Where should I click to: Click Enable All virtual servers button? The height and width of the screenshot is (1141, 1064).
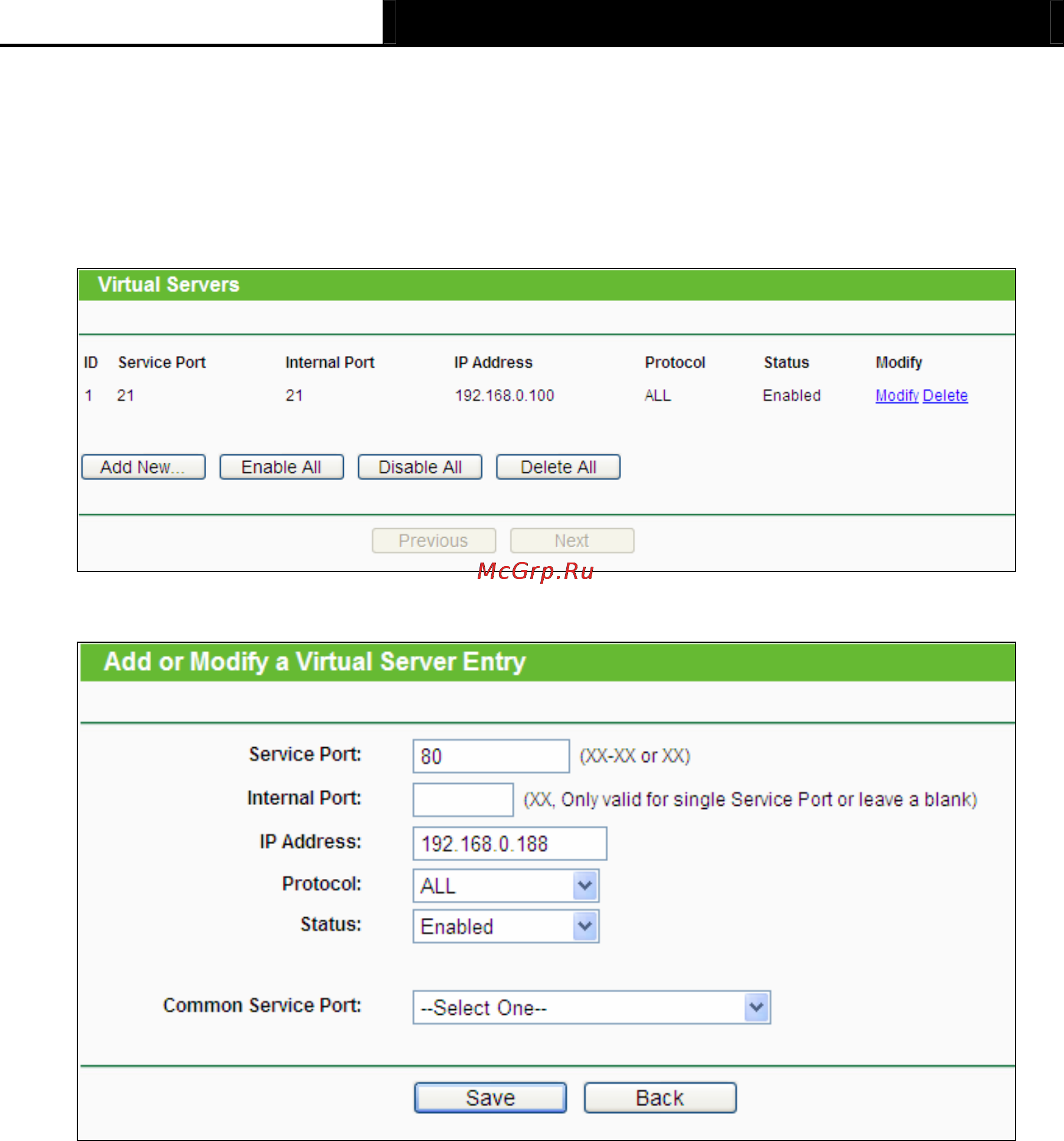282,467
